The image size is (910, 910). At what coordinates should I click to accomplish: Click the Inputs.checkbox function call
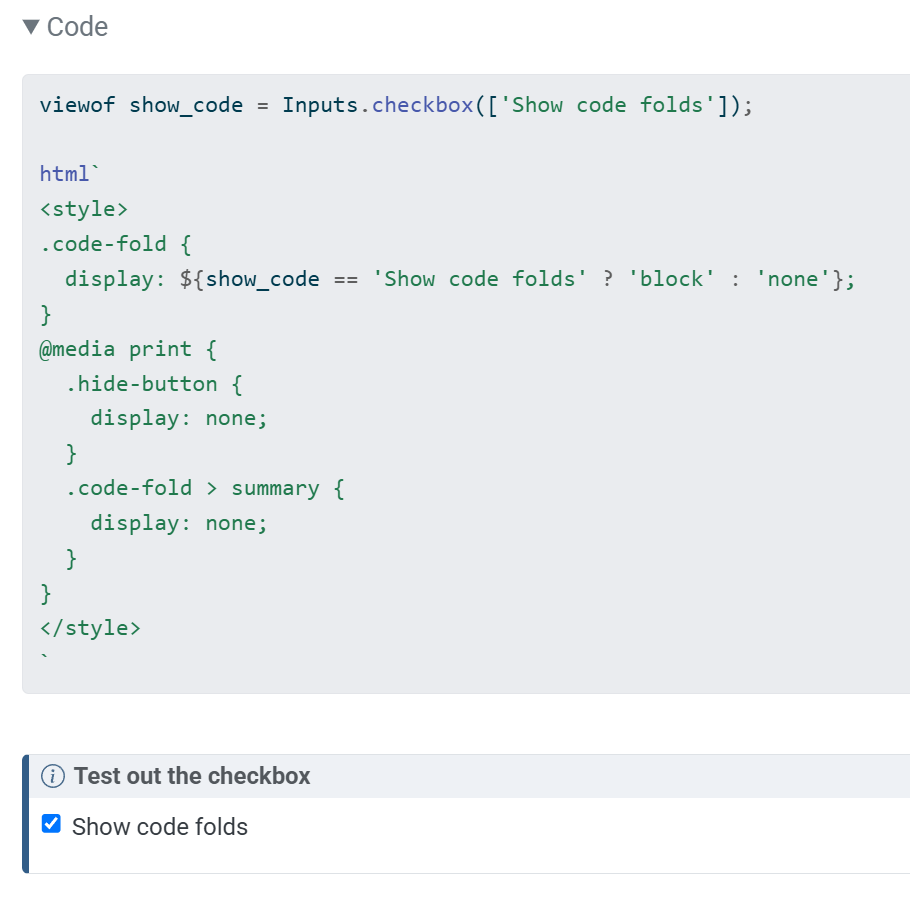(x=377, y=105)
